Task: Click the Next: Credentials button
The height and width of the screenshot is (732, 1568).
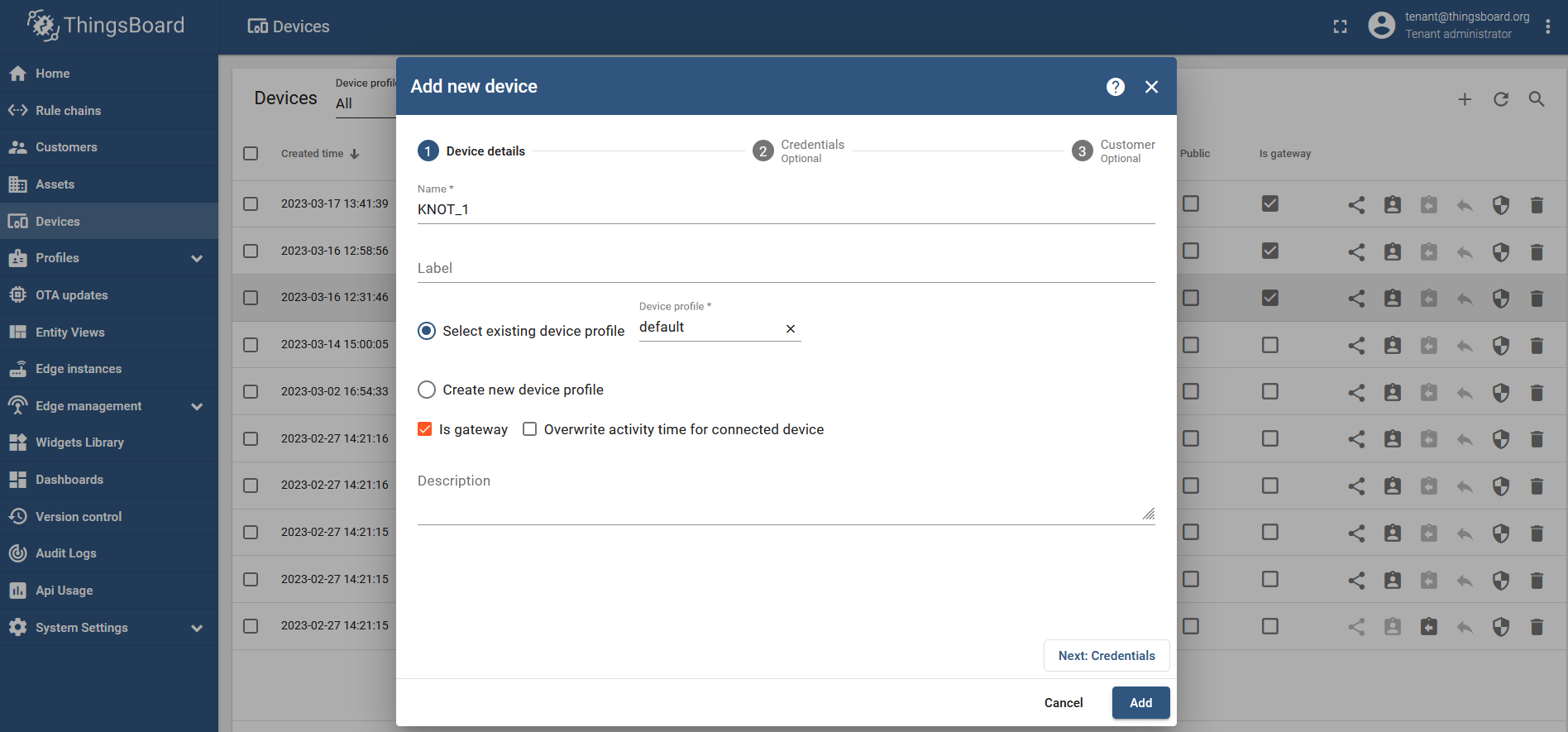Action: (x=1107, y=655)
